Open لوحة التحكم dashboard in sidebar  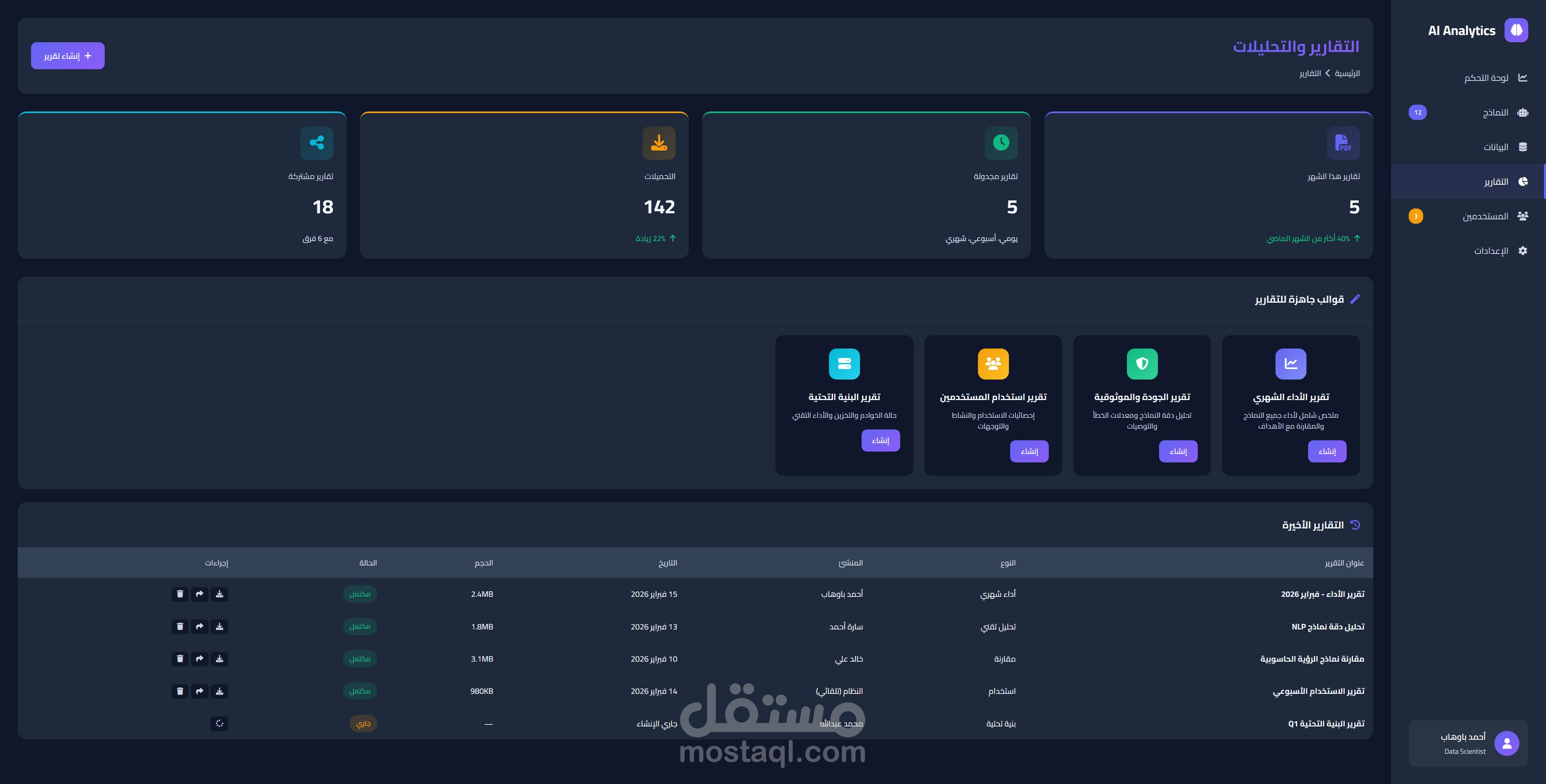click(x=1486, y=78)
